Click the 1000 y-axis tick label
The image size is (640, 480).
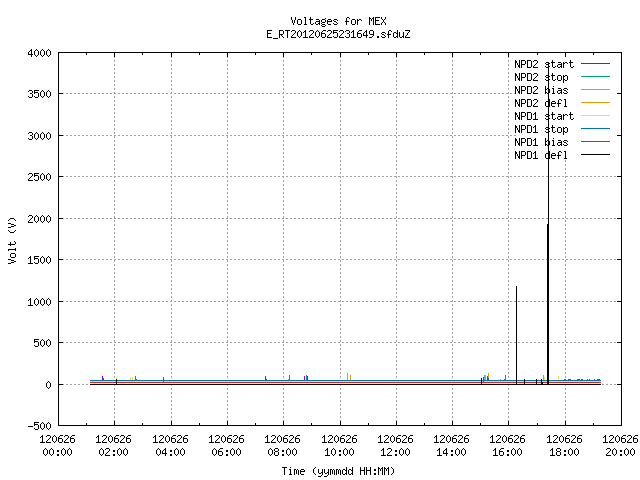click(40, 302)
